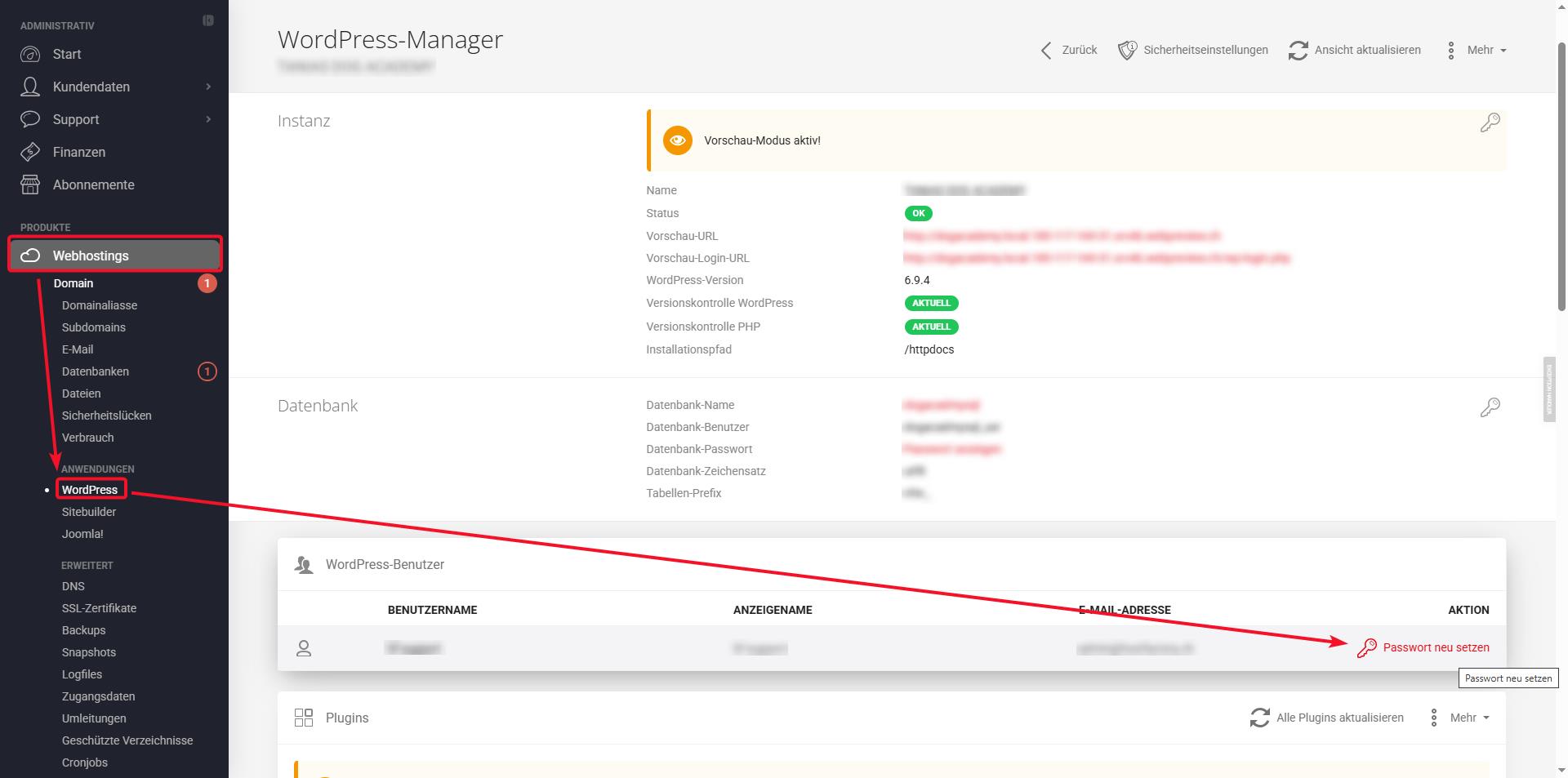Open Finanzen in the sidebar
1568x778 pixels.
coord(79,152)
